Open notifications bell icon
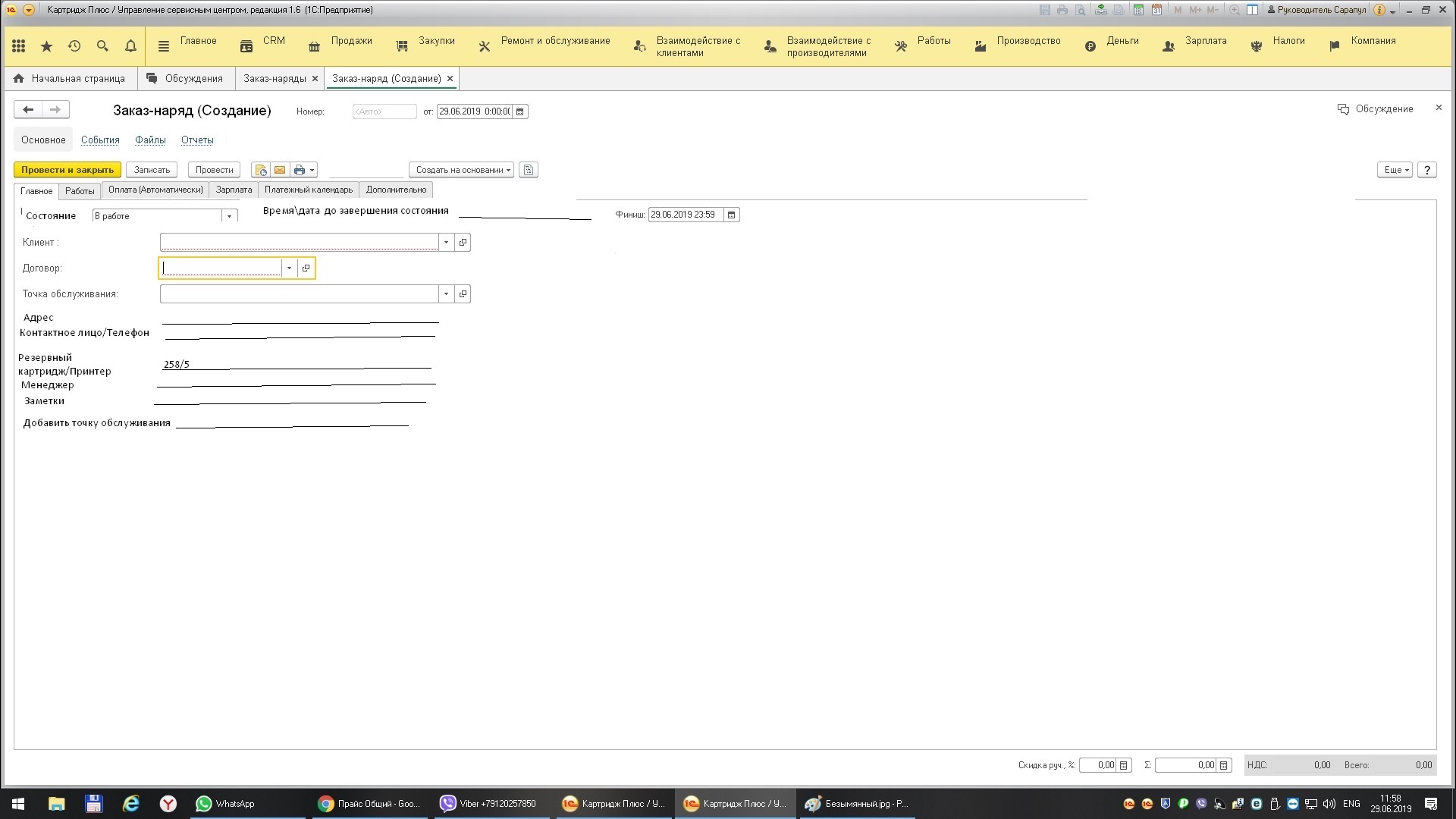Image resolution: width=1456 pixels, height=819 pixels. click(130, 46)
